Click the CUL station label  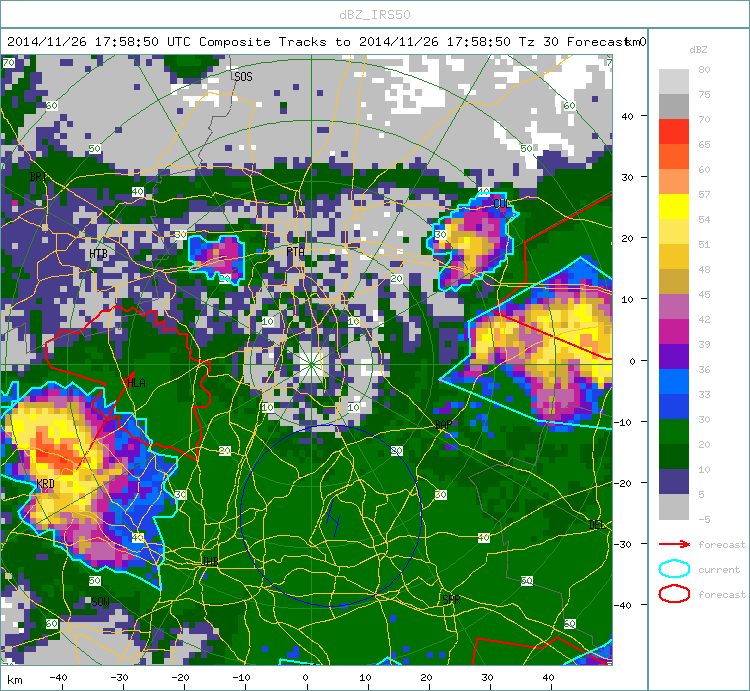tap(502, 204)
